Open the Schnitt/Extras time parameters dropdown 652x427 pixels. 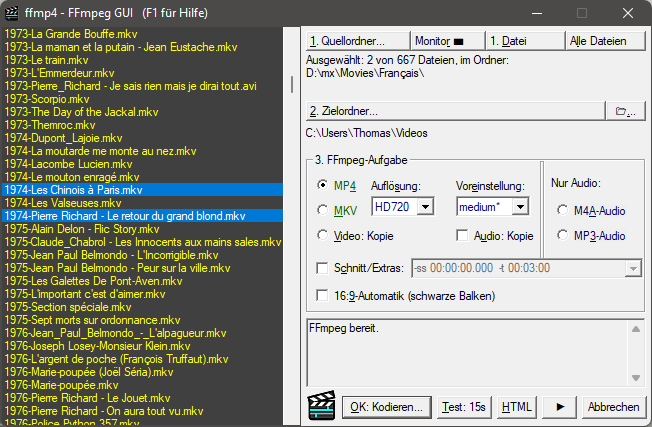pyautogui.click(x=632, y=268)
